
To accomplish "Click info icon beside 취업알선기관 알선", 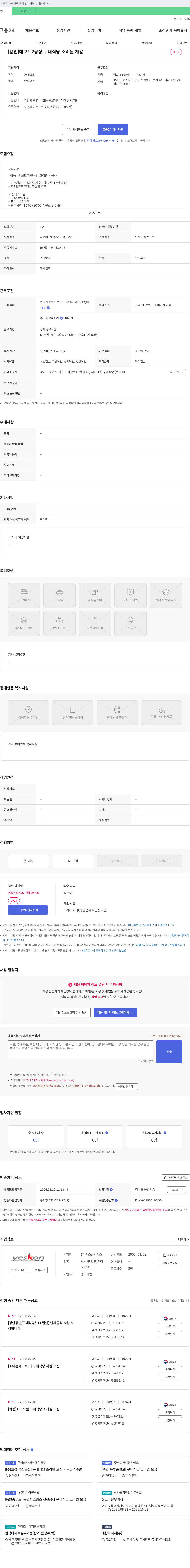I will [x=107, y=1133].
